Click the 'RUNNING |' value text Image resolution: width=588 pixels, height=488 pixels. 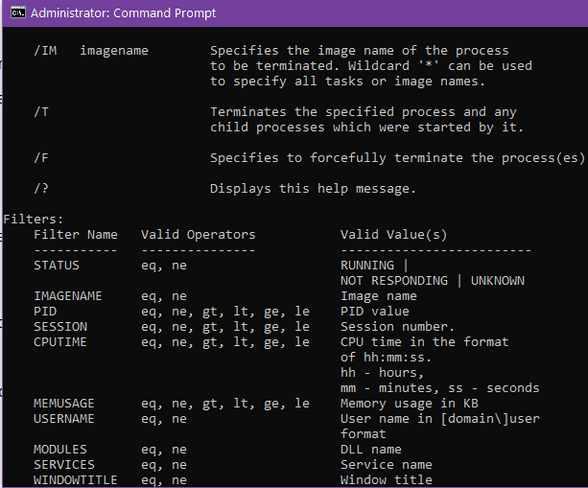point(374,265)
